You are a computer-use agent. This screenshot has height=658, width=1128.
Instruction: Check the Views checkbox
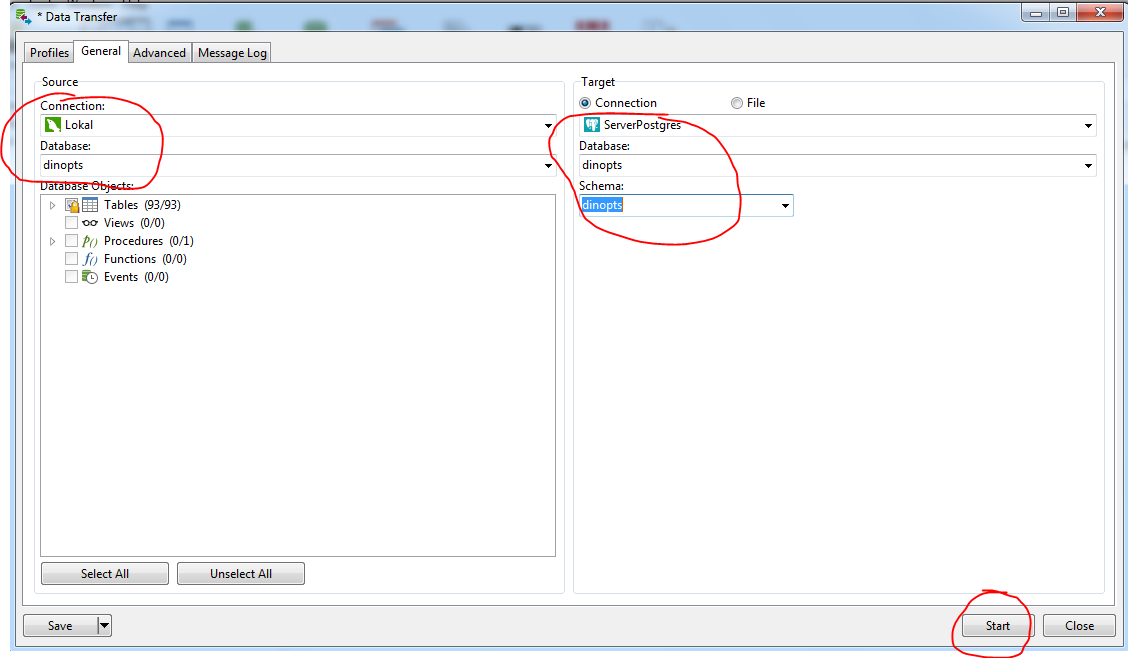click(x=71, y=222)
